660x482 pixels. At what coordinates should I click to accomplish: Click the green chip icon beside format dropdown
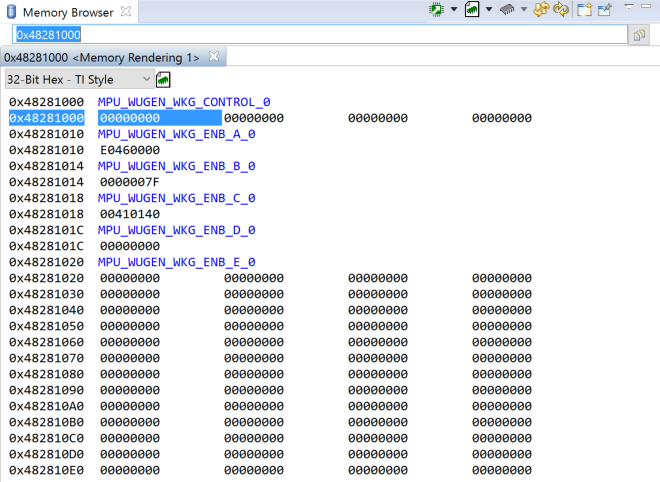[163, 80]
